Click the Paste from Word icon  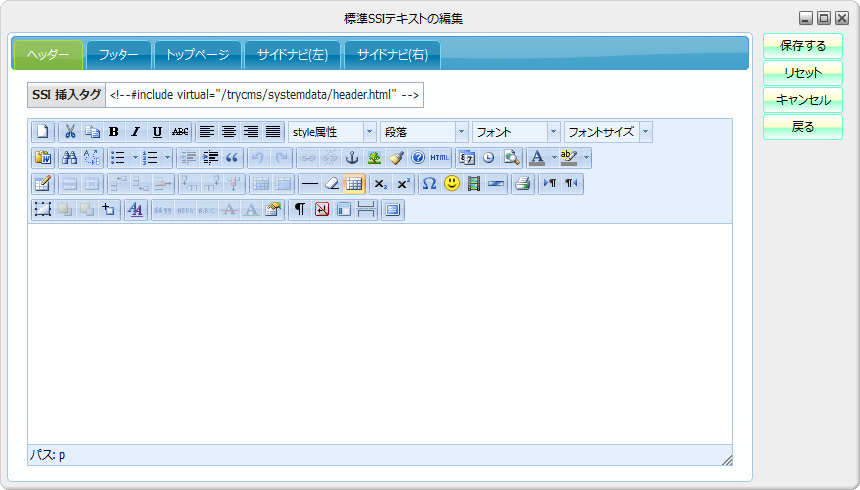(x=43, y=158)
